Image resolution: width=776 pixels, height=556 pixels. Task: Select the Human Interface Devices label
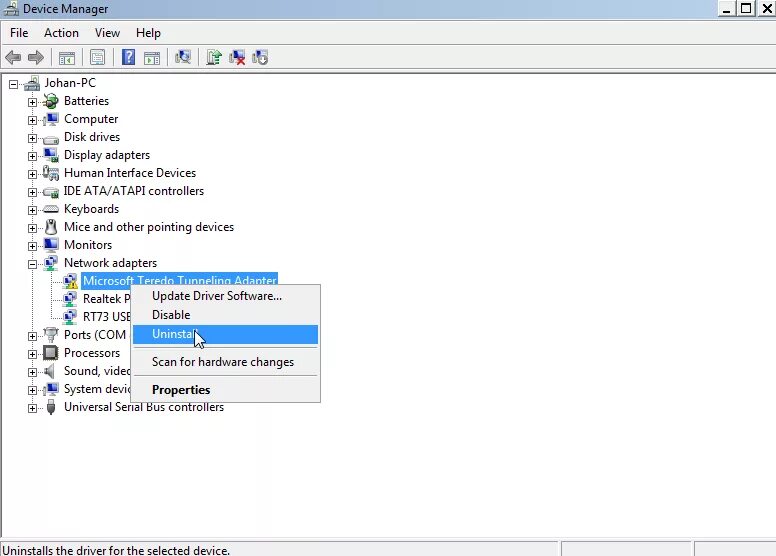pos(130,173)
